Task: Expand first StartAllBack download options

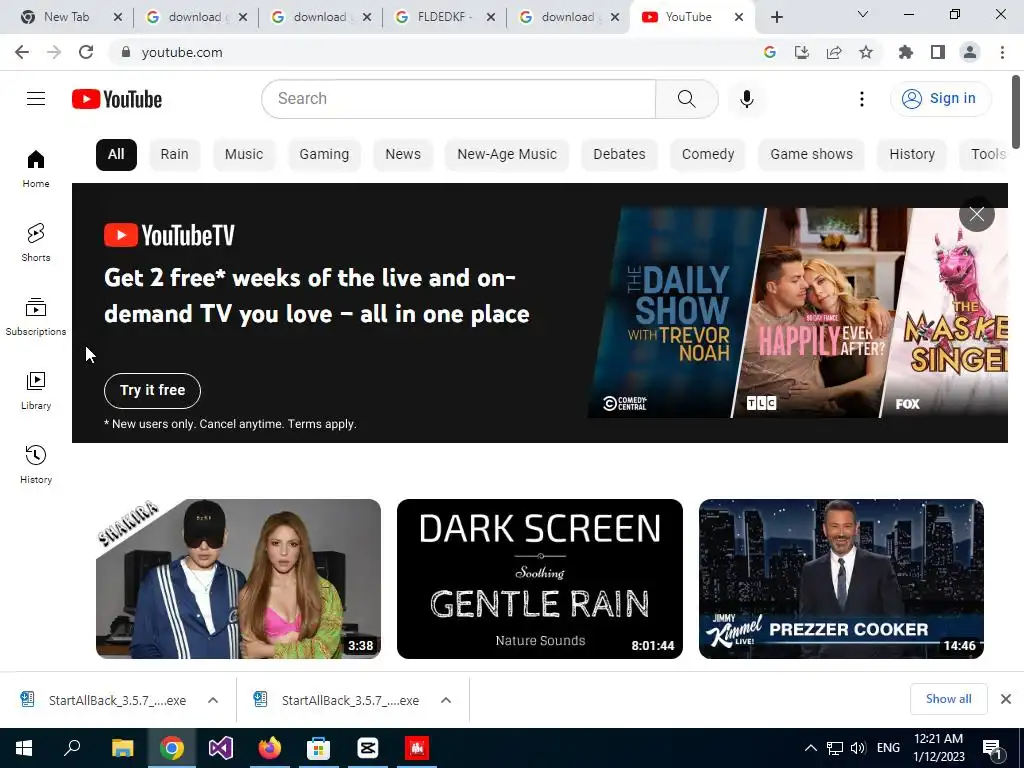Action: (x=213, y=700)
